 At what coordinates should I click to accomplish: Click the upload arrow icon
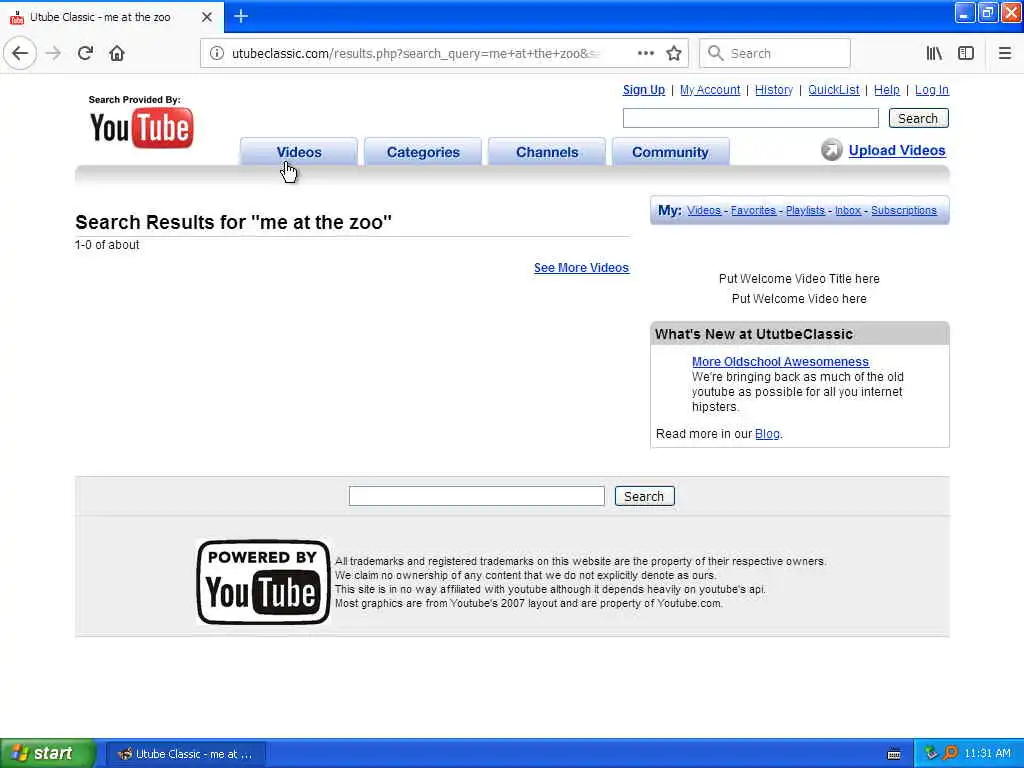pyautogui.click(x=831, y=150)
